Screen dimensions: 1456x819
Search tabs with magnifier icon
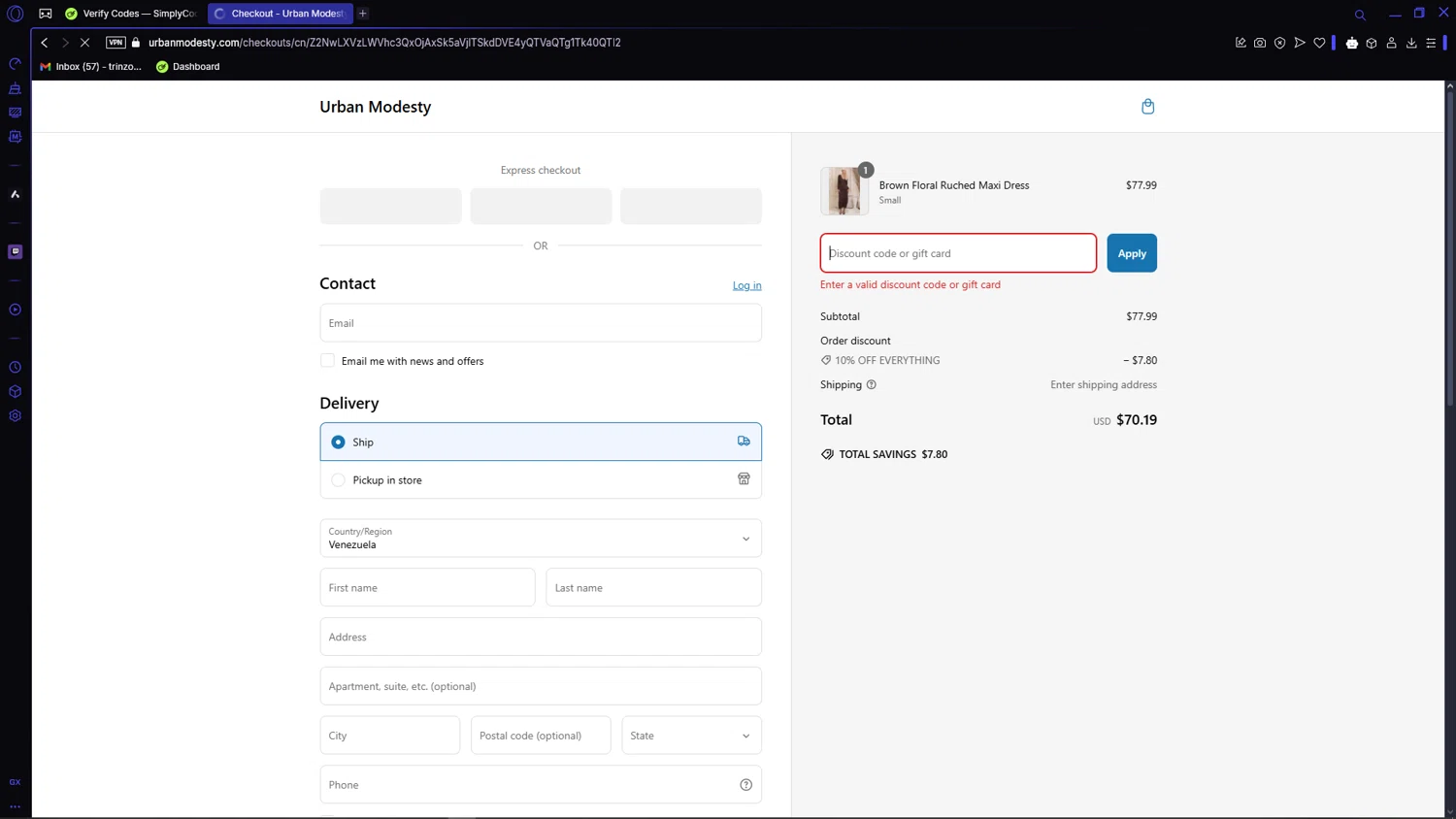1360,15
